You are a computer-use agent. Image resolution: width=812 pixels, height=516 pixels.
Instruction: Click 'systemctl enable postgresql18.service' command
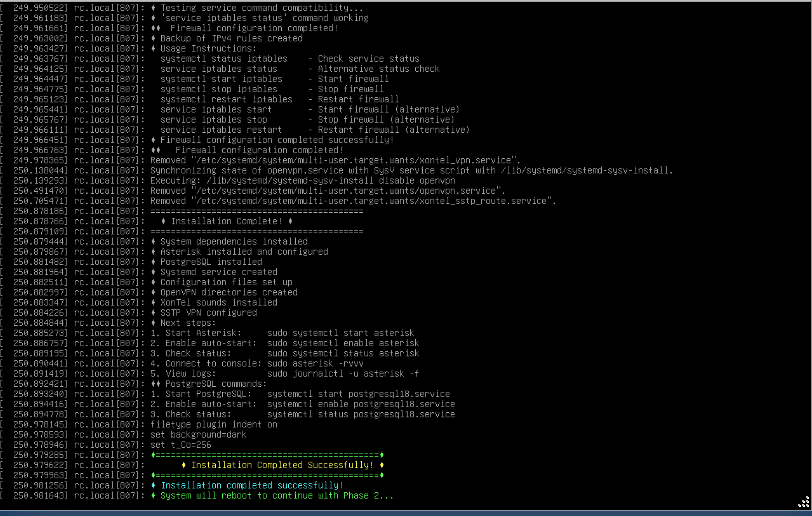[x=360, y=404]
